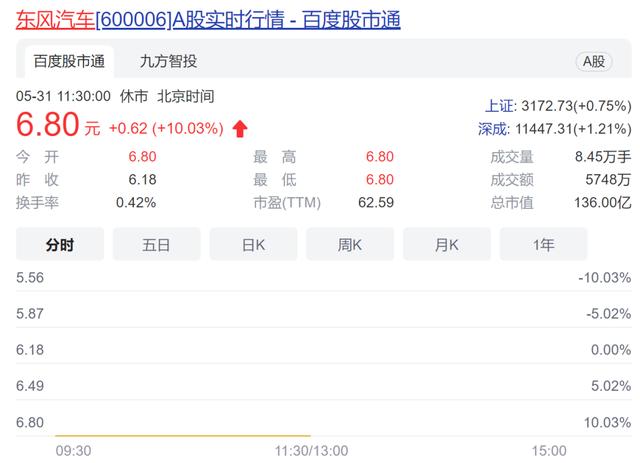The height and width of the screenshot is (463, 640).
Task: Select the 分时 chart tab
Action: 60,245
